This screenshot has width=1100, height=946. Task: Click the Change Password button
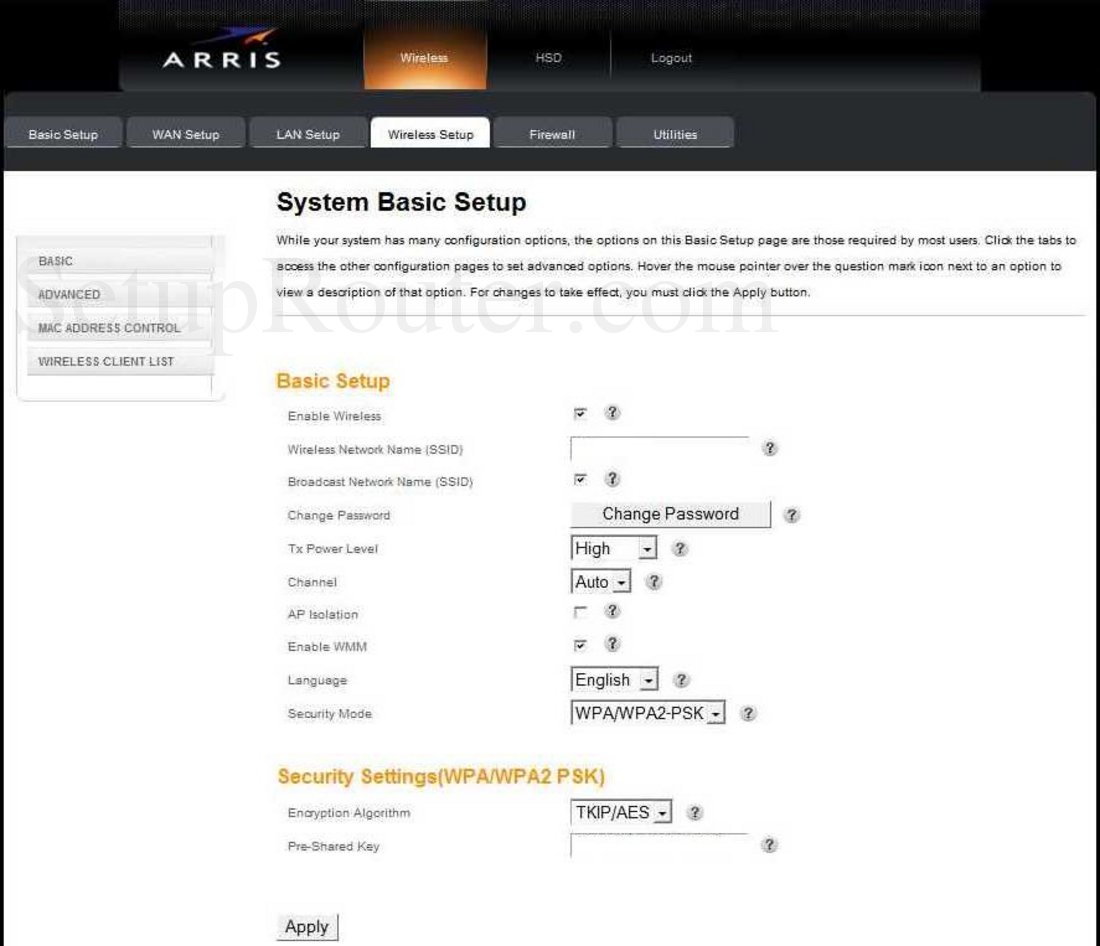tap(671, 514)
